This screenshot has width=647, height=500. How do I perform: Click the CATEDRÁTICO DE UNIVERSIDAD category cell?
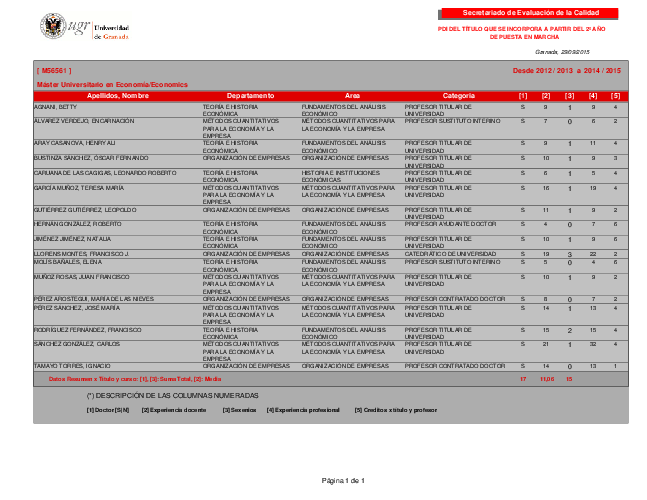[450, 254]
